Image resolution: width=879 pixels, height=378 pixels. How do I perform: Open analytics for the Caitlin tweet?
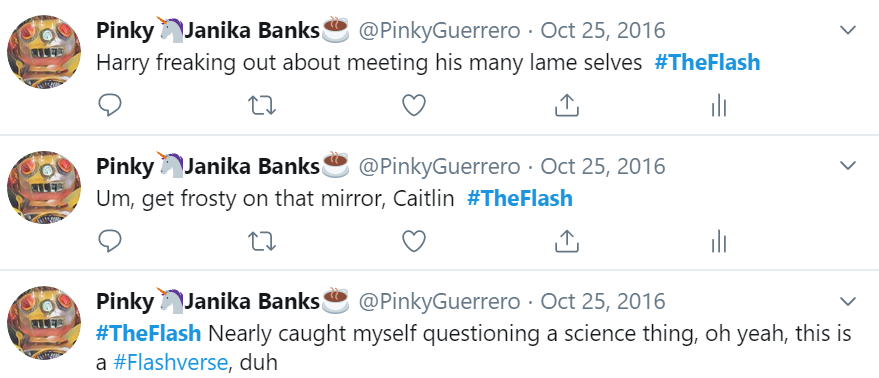click(x=718, y=241)
